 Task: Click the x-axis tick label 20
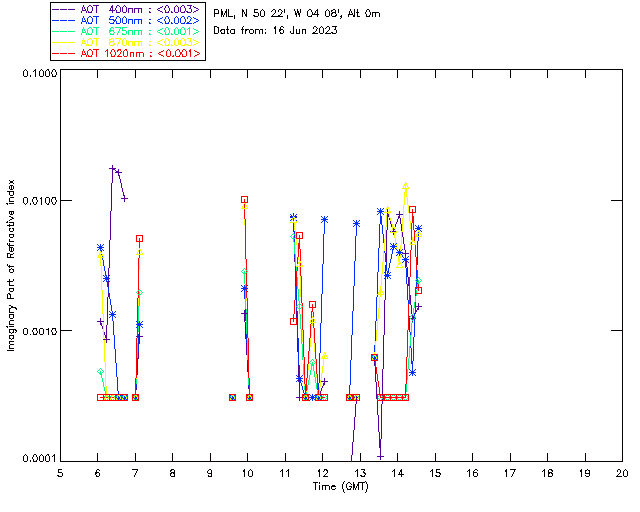pos(622,472)
